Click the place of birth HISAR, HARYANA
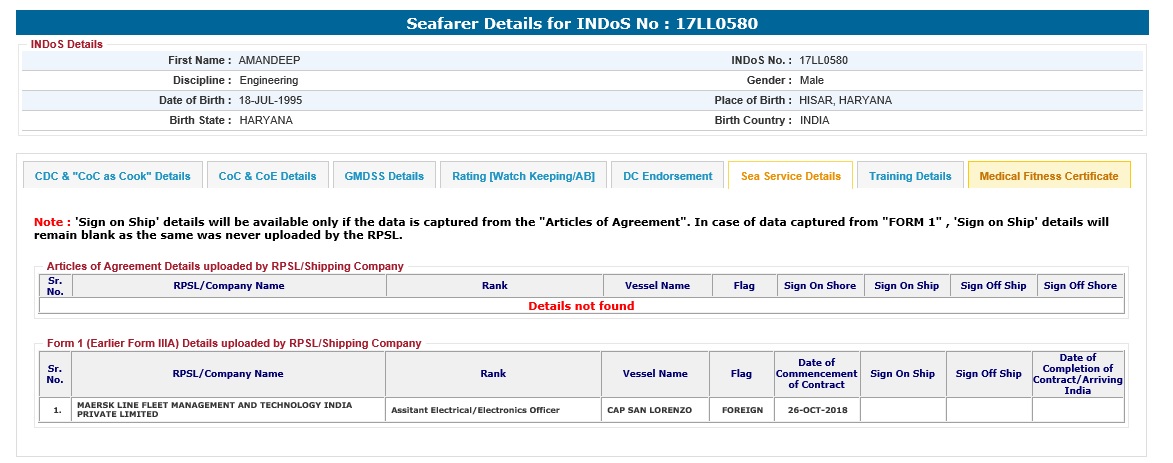 pos(845,100)
